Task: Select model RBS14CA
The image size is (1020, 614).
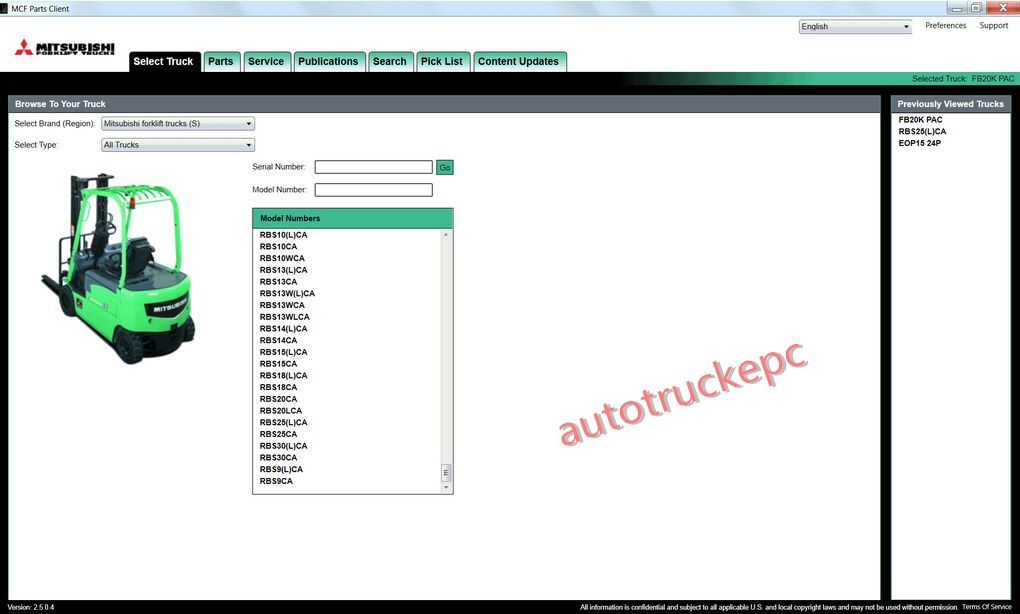Action: pos(278,340)
